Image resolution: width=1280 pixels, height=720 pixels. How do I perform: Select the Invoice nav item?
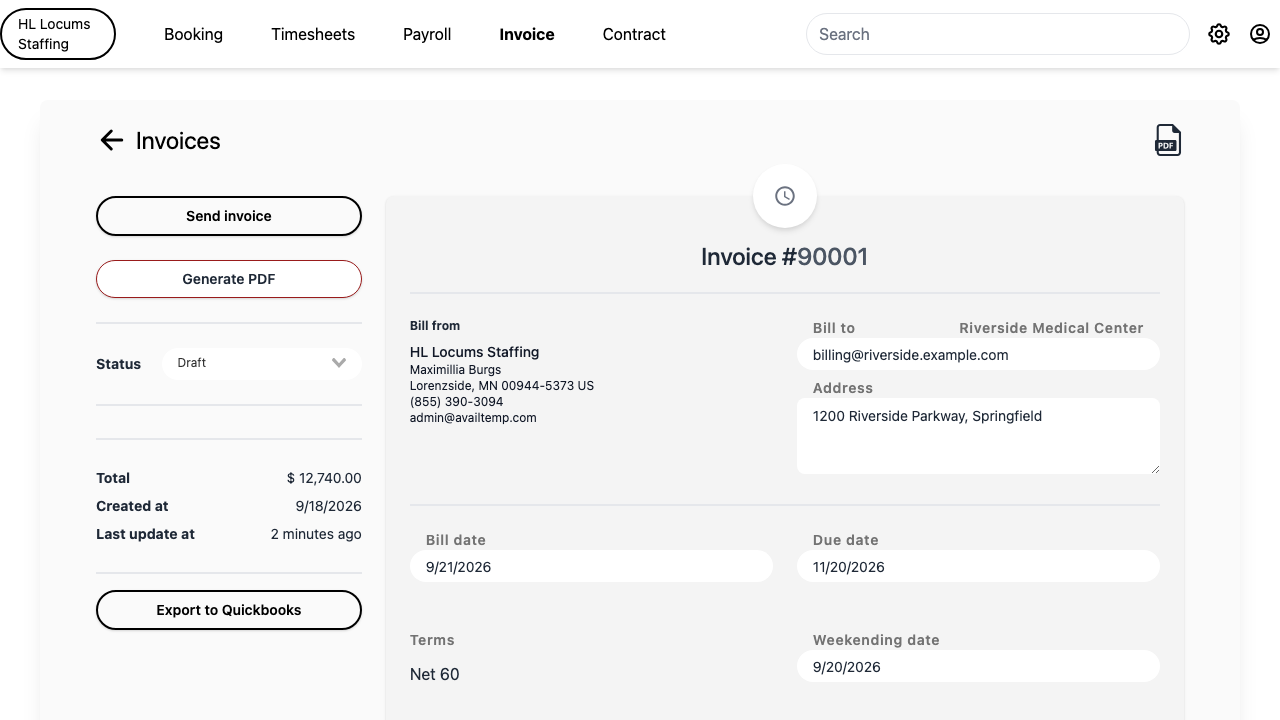tap(527, 34)
